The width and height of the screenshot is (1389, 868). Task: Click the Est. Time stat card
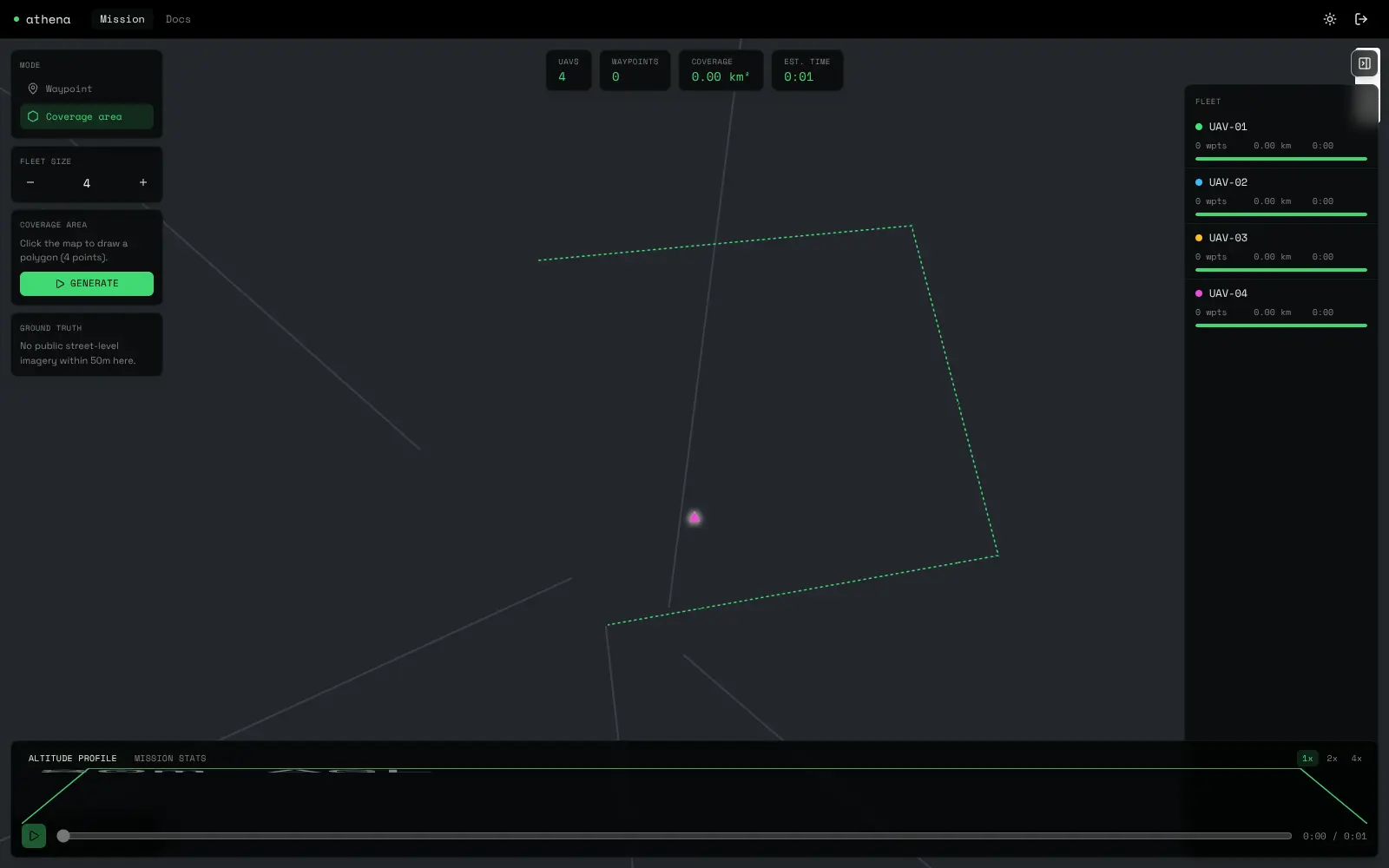(807, 70)
